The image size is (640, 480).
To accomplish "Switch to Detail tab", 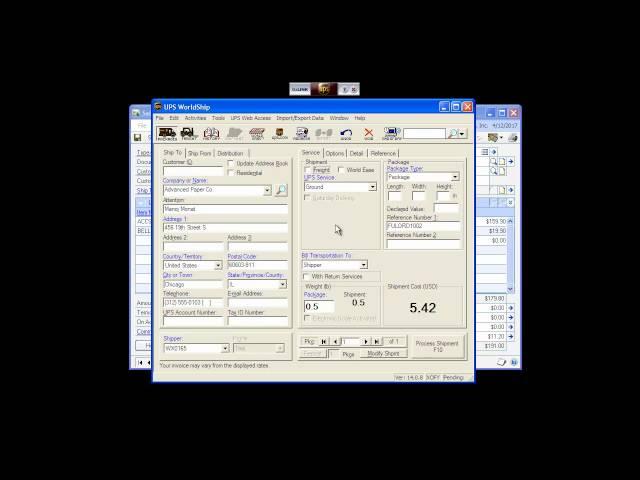I will coord(356,153).
